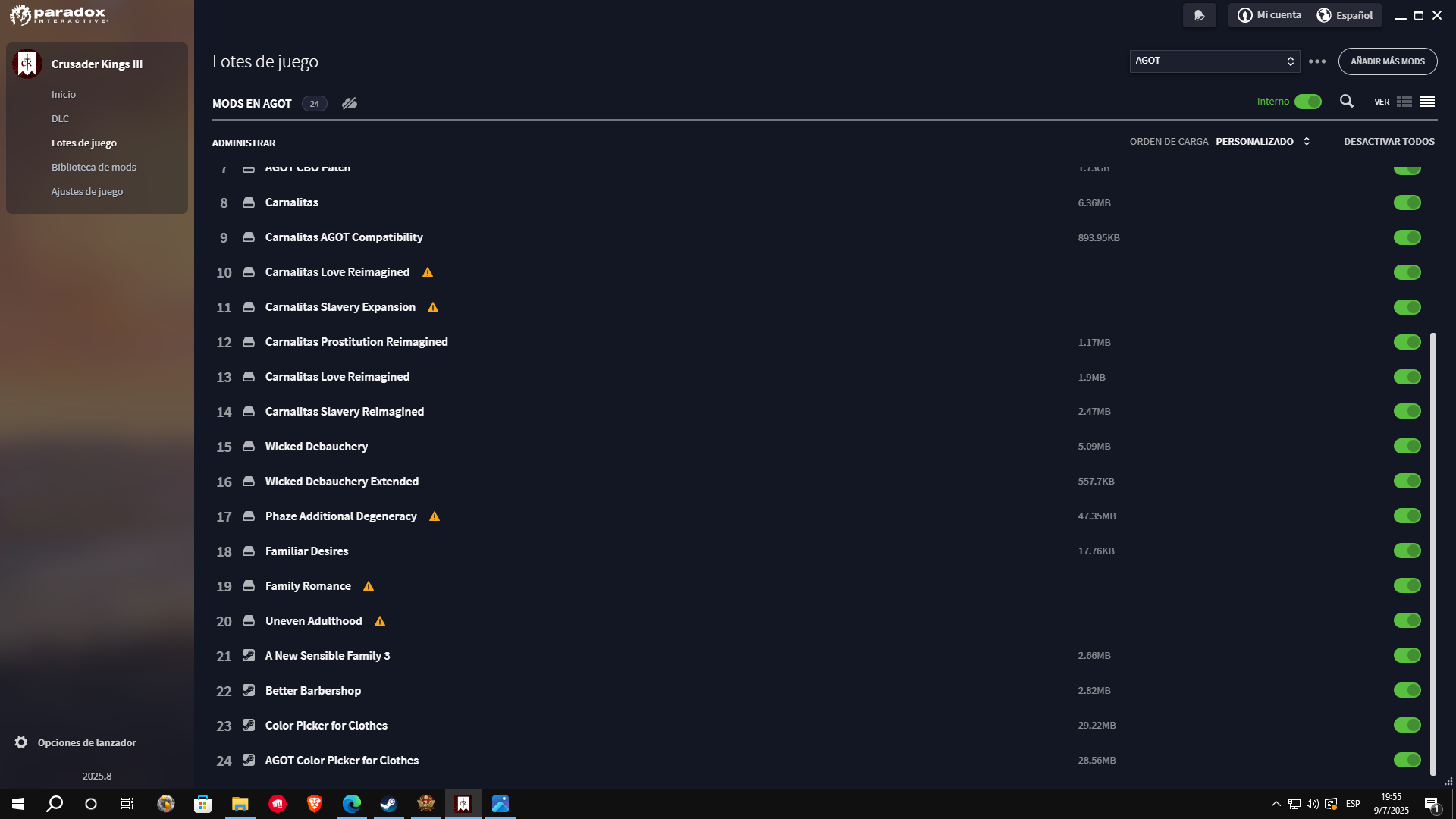
Task: Click the mod list vertical scrollbar
Action: 1433,554
